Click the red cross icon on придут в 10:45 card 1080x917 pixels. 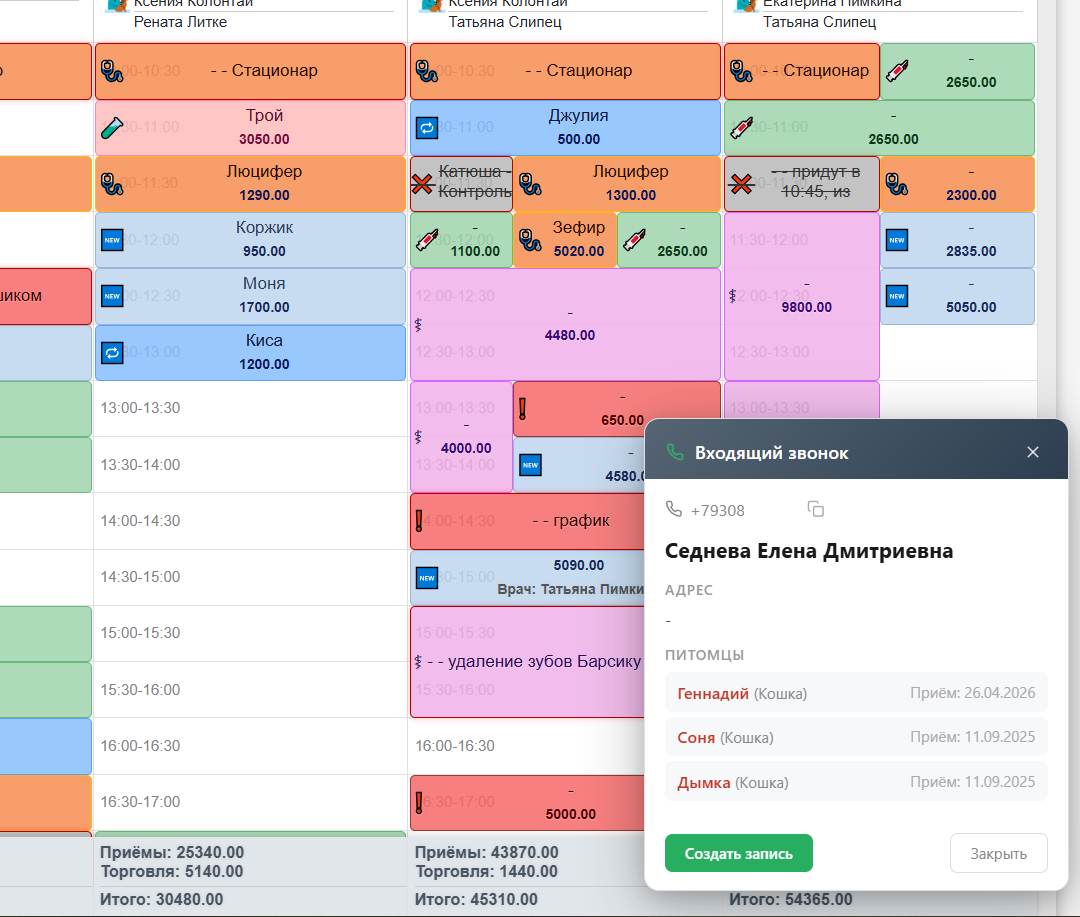741,184
